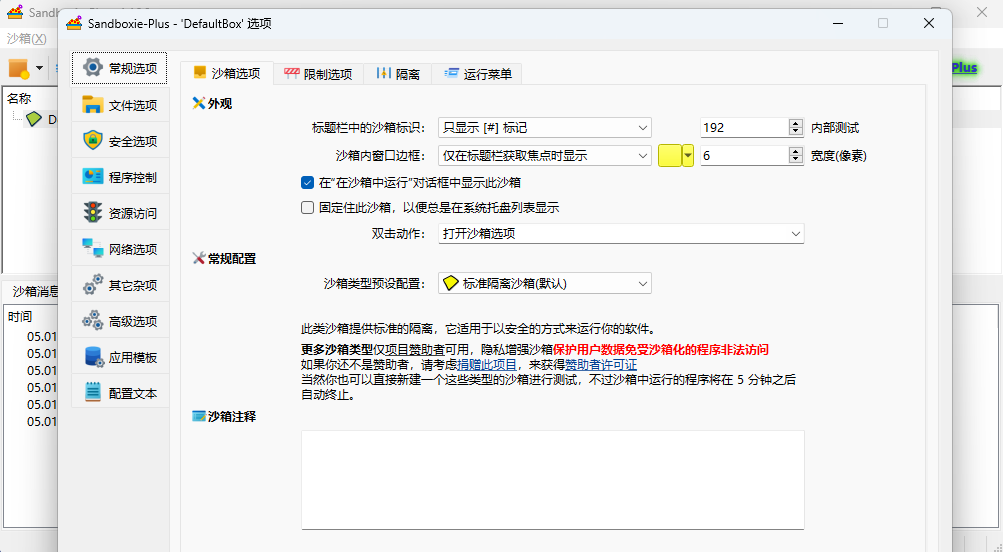Open 沙箱类型预设配置 combo box

point(545,283)
